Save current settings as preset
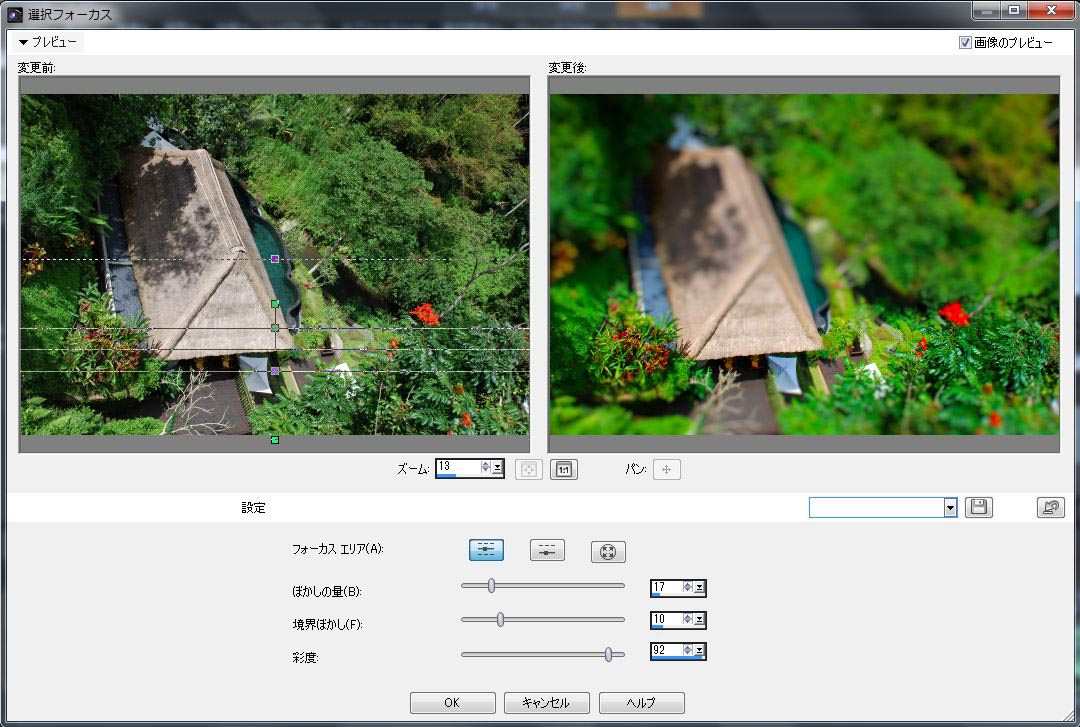The height and width of the screenshot is (727, 1080). point(978,508)
